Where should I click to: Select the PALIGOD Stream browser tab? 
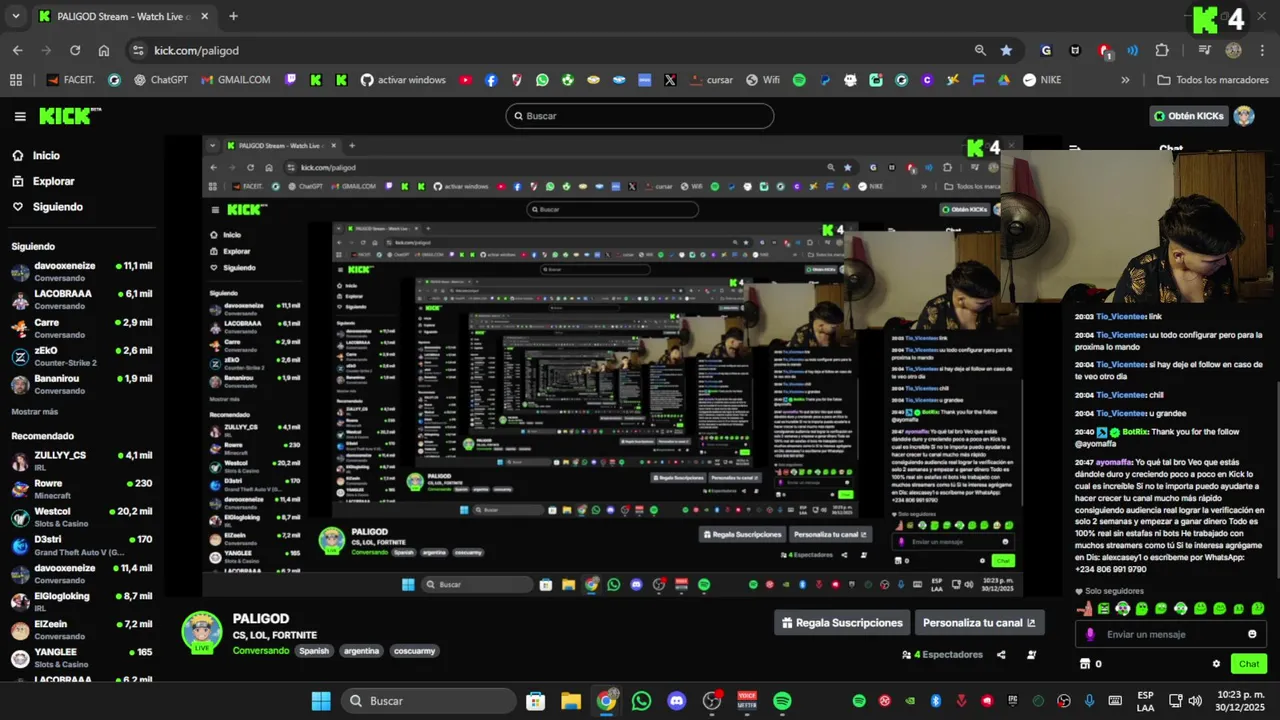(122, 16)
